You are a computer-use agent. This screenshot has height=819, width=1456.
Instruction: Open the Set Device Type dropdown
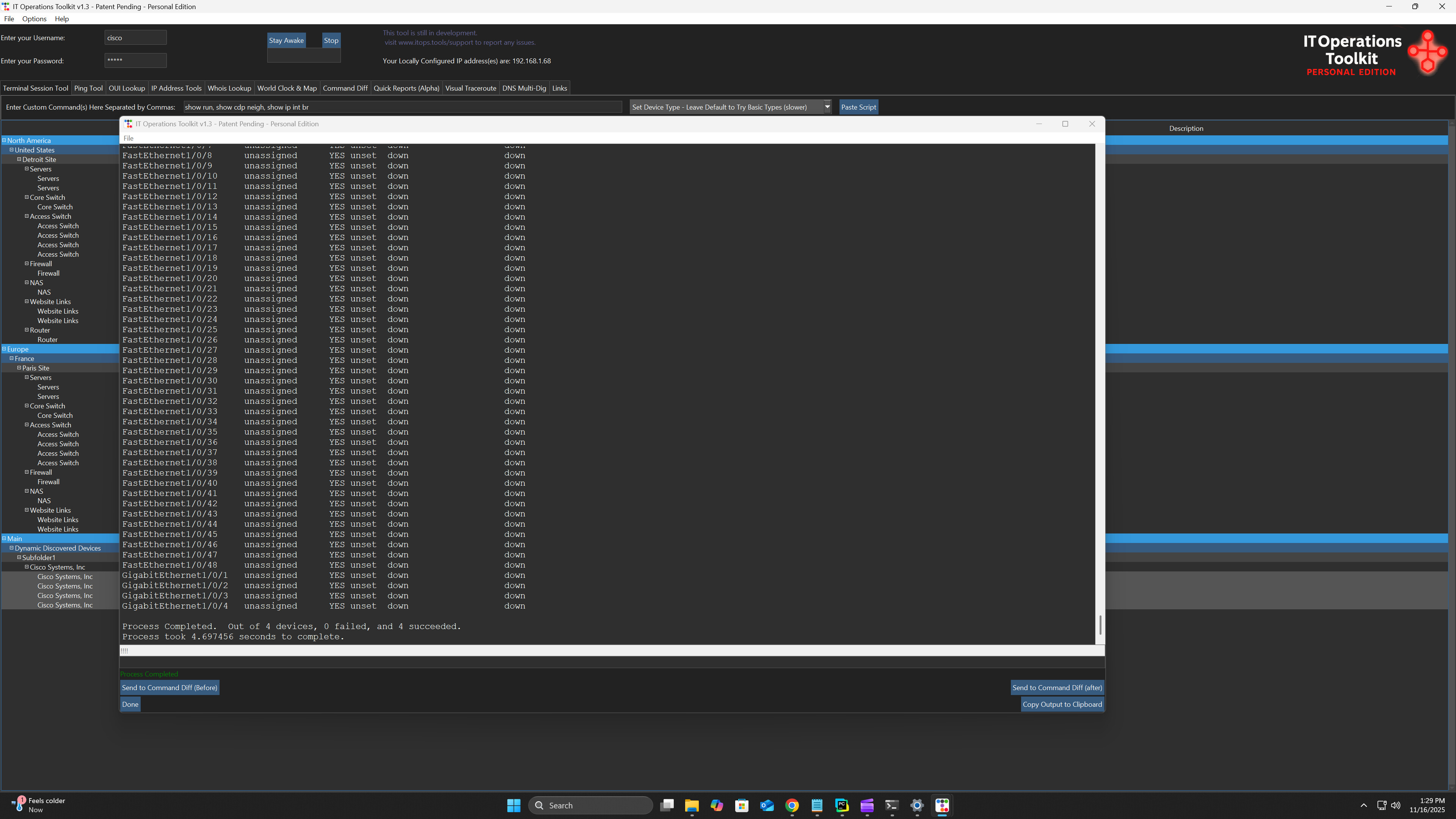coord(826,107)
